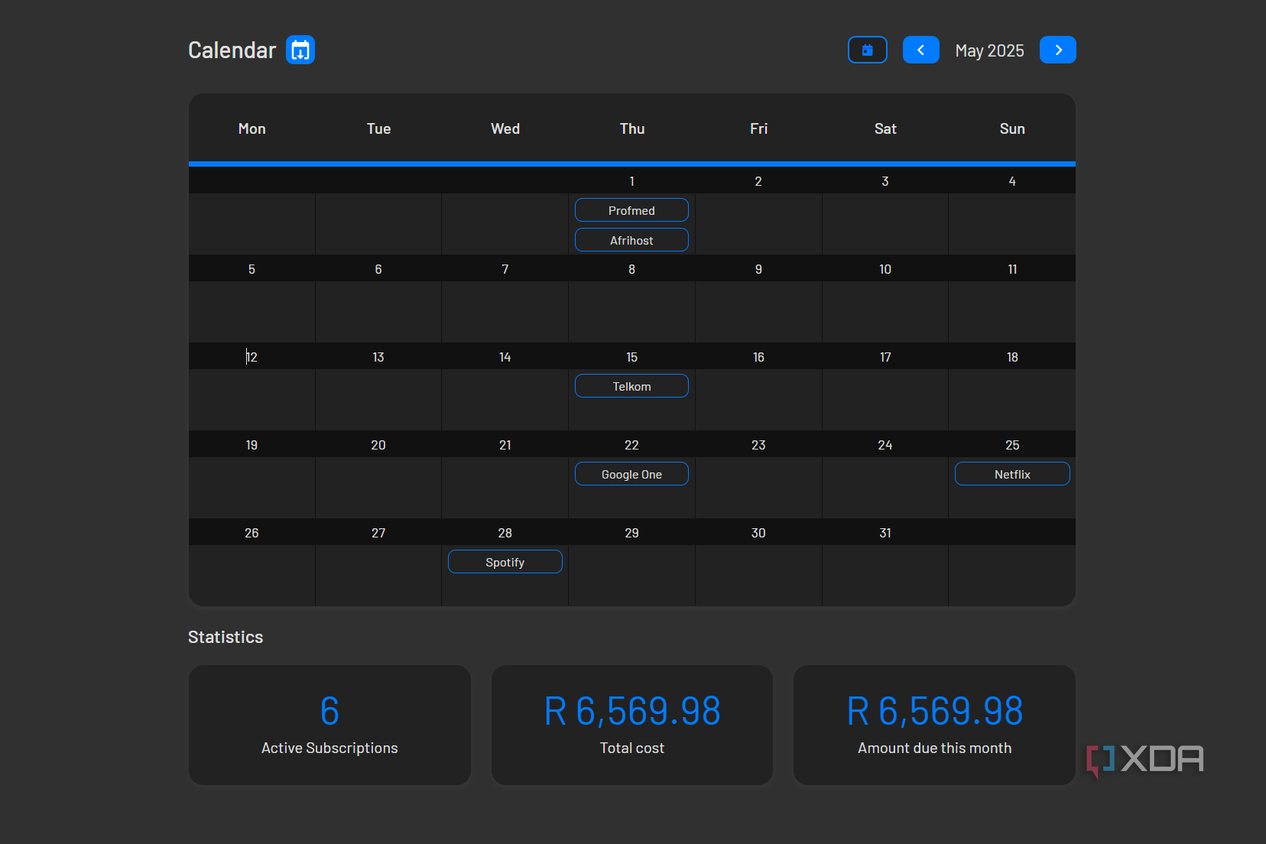This screenshot has height=844, width=1266.
Task: Click the Wed column header
Action: pyautogui.click(x=505, y=128)
